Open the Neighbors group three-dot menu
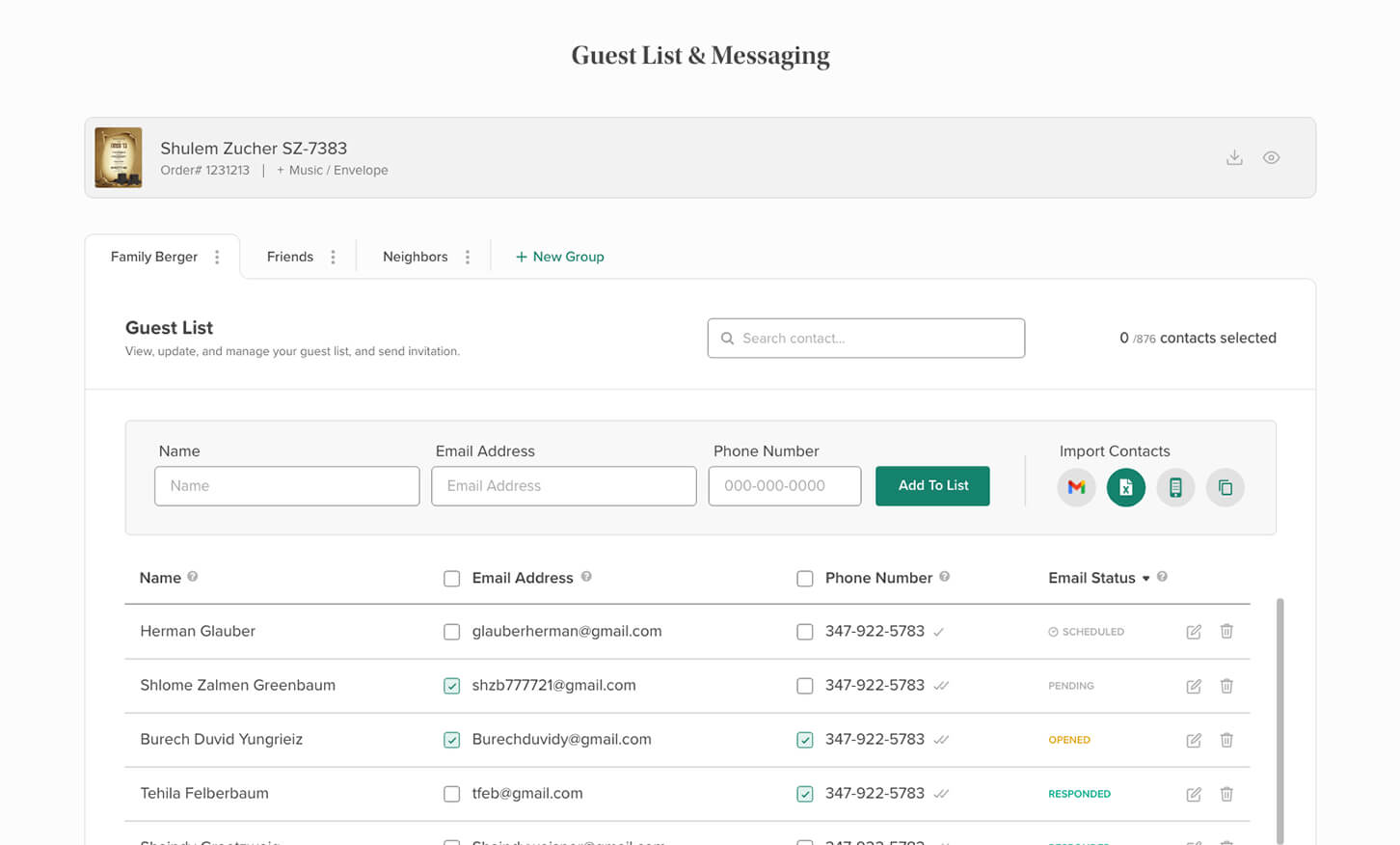 point(468,257)
